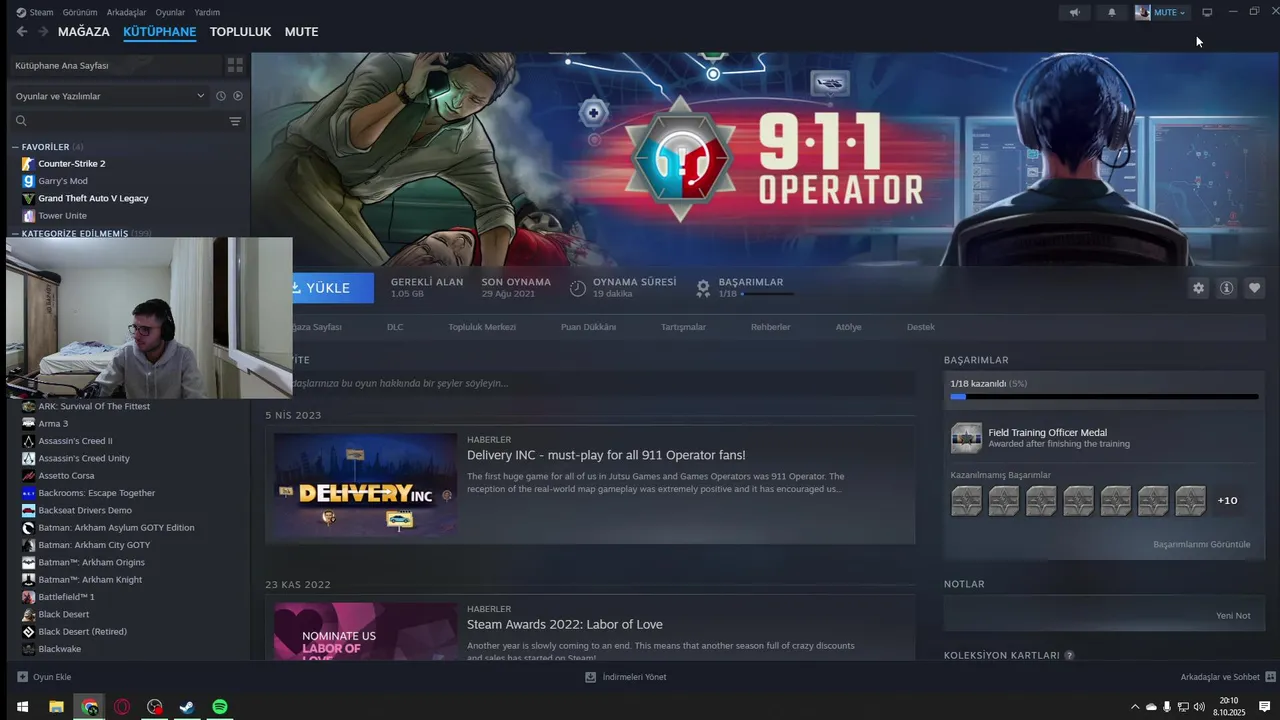This screenshot has width=1280, height=720.
Task: Add game to favorites heart icon
Action: [1254, 288]
